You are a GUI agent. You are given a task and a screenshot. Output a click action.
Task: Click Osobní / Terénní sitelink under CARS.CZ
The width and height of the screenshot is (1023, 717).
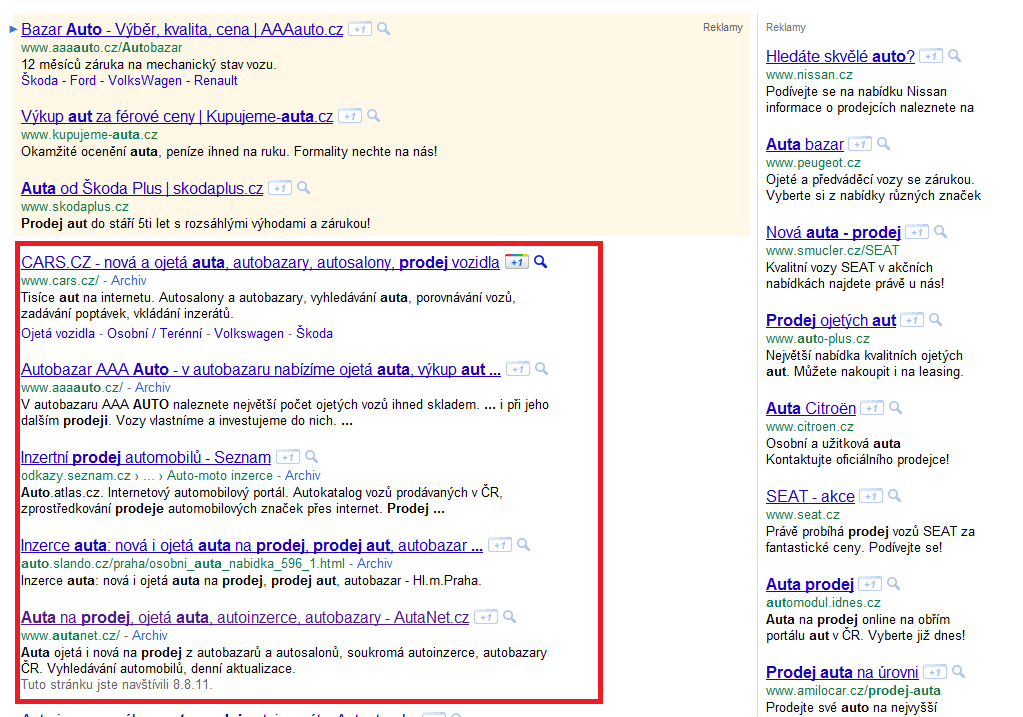155,333
